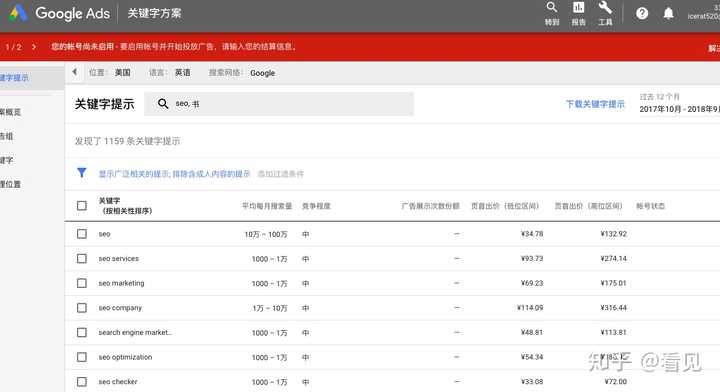Sort by 竞争程度 column header
This screenshot has width=720, height=392.
point(316,206)
